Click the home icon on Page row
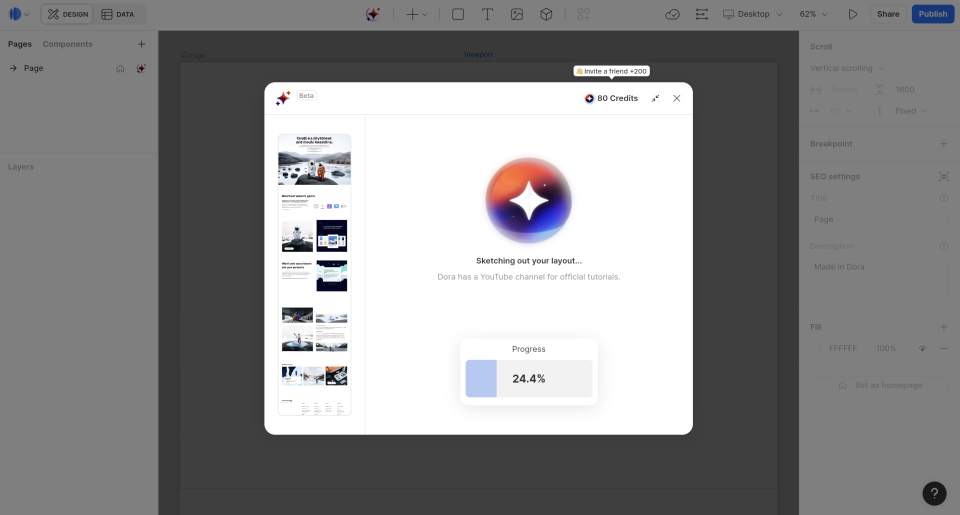 [120, 69]
